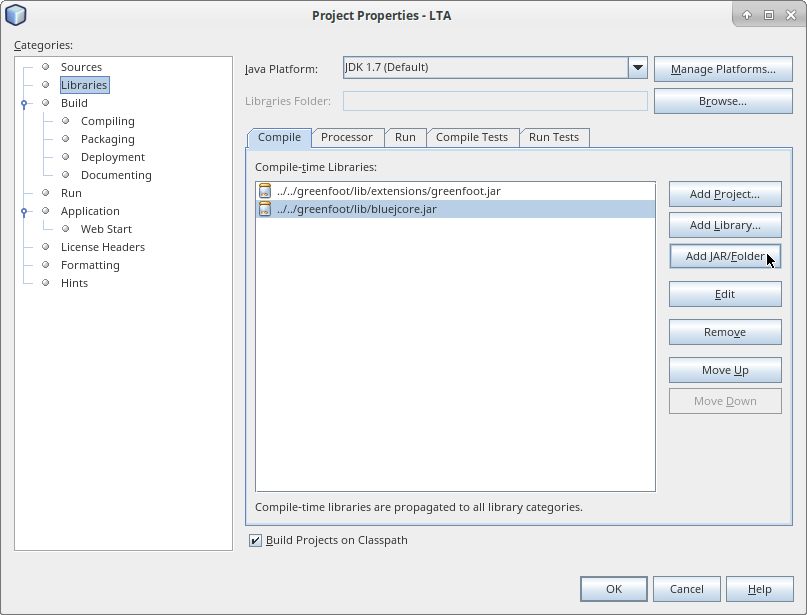This screenshot has height=615, width=807.
Task: Remove the selected library
Action: [724, 332]
